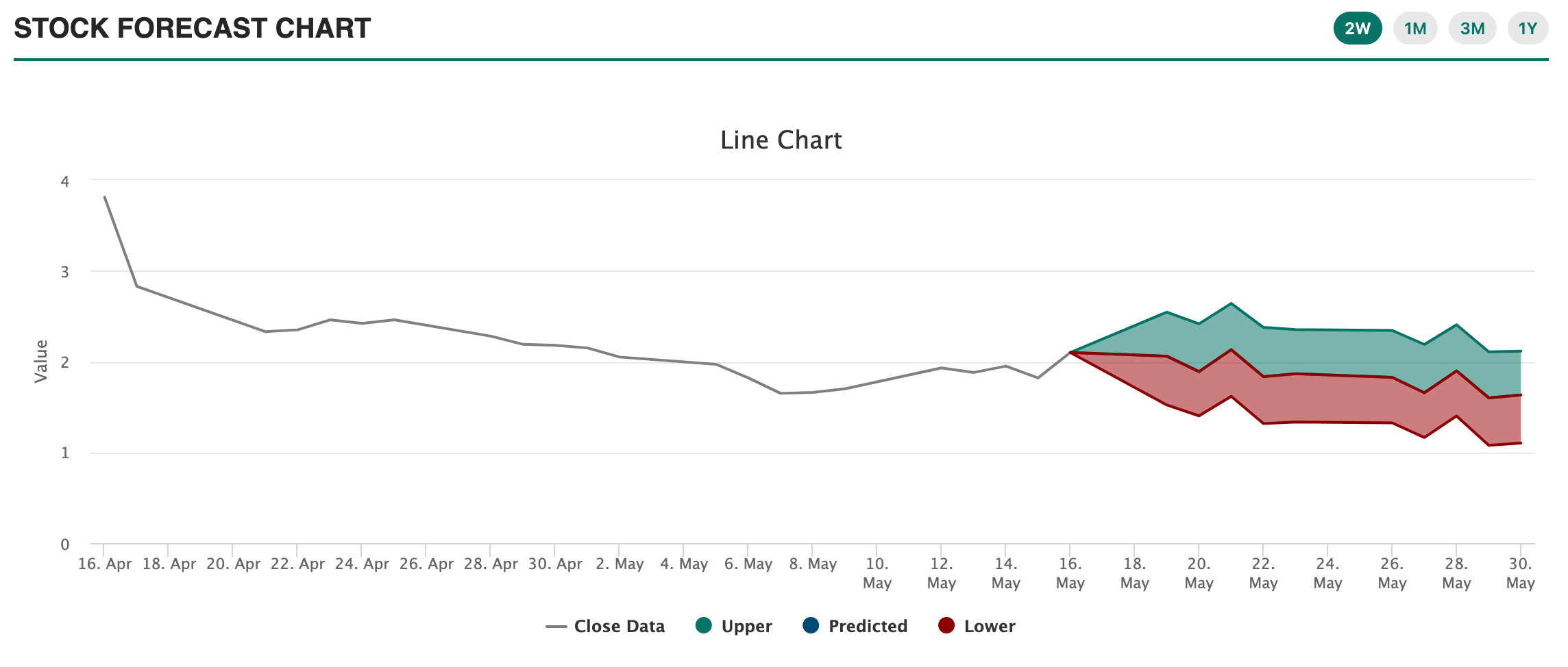The width and height of the screenshot is (1568, 667).
Task: Choose the 1Y time range
Action: (1528, 29)
